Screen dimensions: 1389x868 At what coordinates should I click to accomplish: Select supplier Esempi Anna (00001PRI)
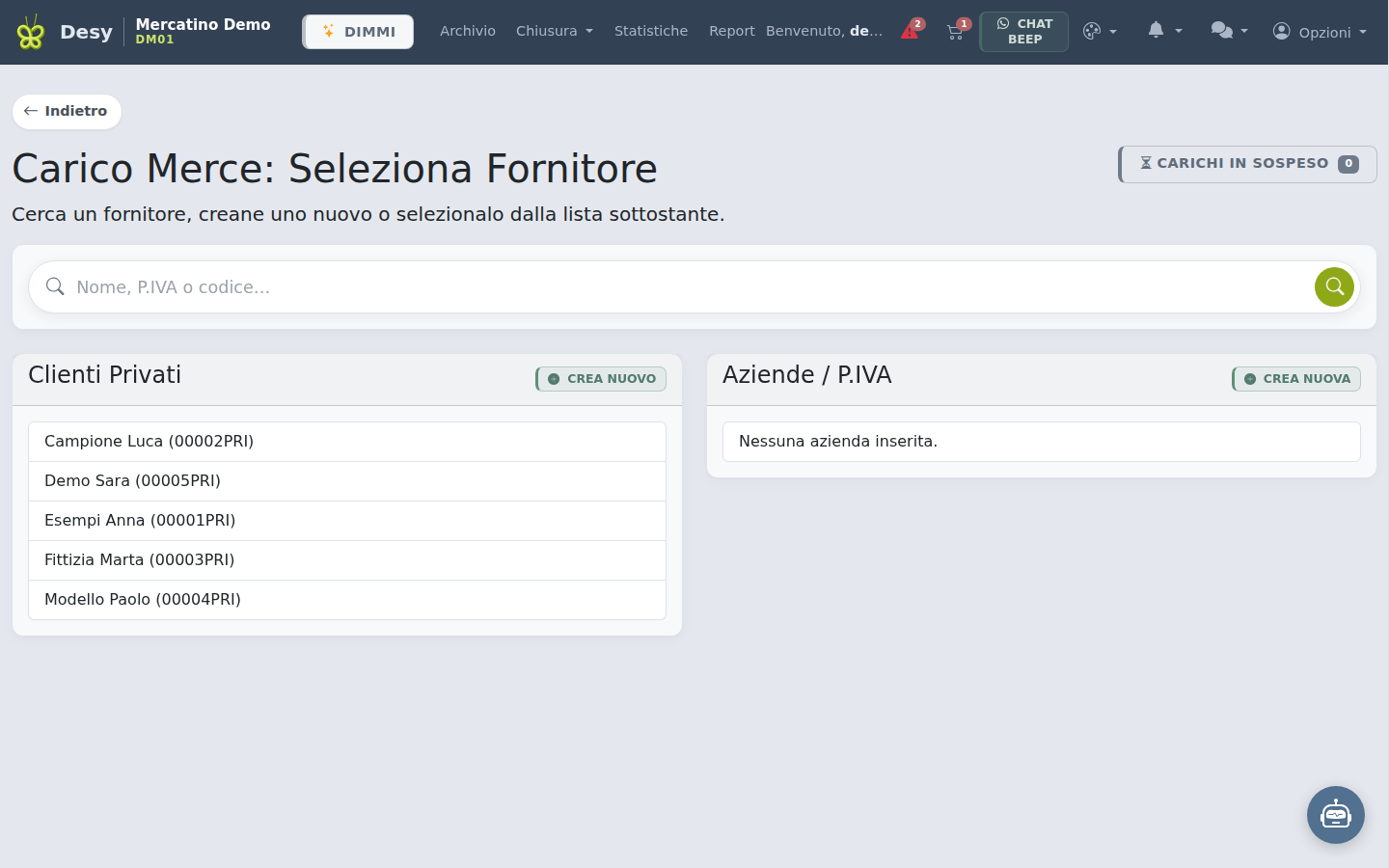pyautogui.click(x=347, y=521)
